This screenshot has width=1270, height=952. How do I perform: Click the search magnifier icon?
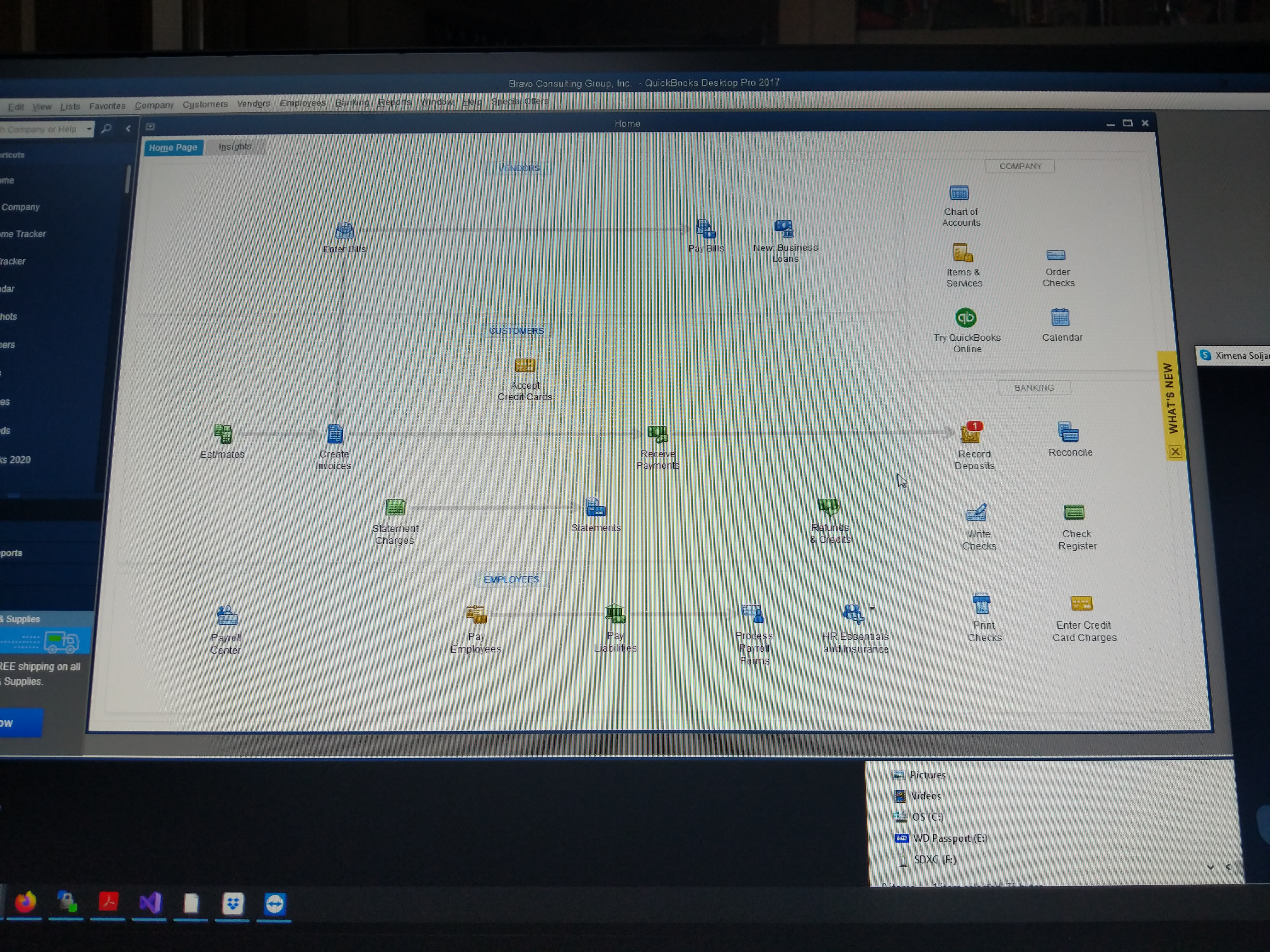106,128
